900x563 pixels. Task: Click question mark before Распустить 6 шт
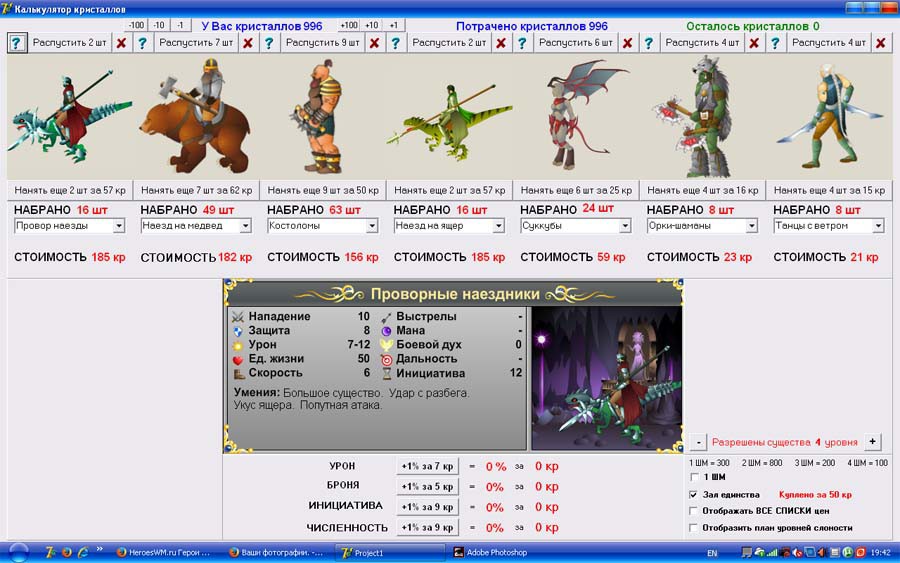click(522, 43)
